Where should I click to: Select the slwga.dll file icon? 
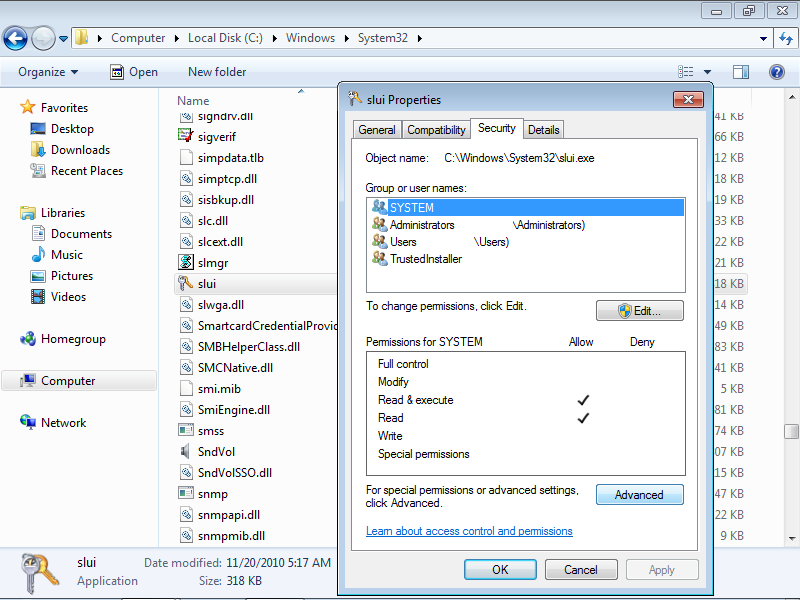tap(186, 305)
